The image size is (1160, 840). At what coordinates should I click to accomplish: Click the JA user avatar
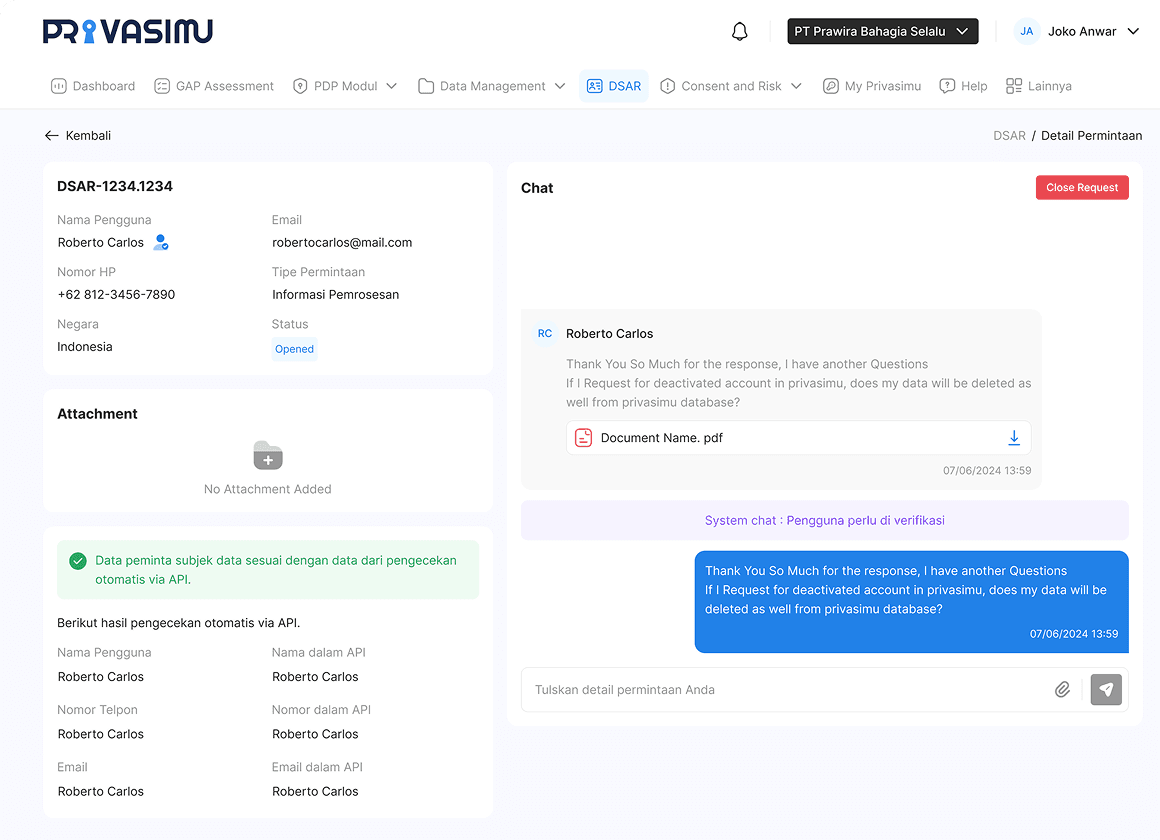pos(1027,32)
